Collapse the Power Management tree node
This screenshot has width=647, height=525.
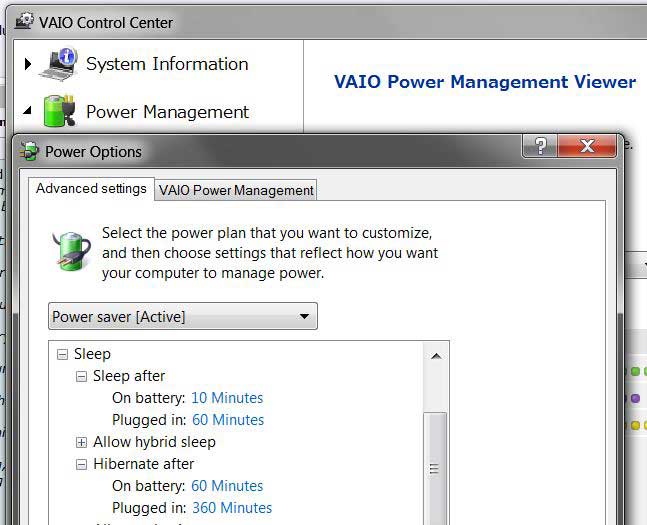click(x=28, y=111)
